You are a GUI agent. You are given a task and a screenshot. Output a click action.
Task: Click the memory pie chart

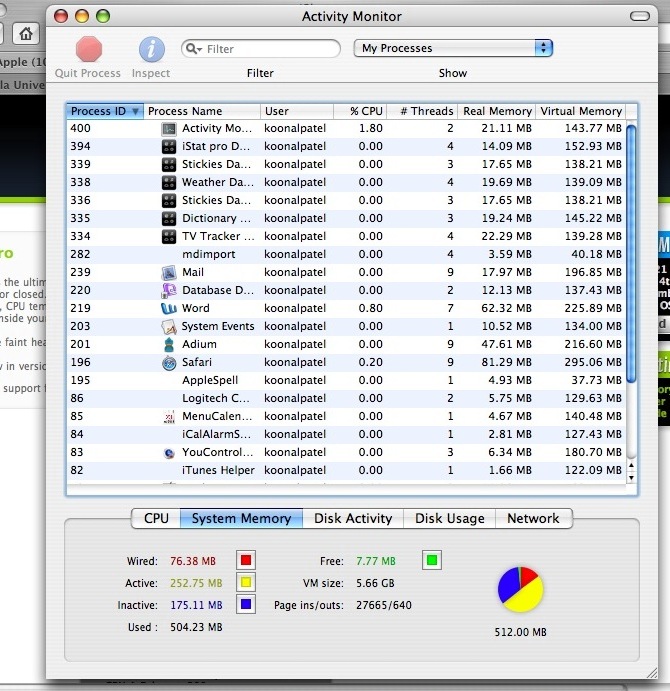coord(520,590)
